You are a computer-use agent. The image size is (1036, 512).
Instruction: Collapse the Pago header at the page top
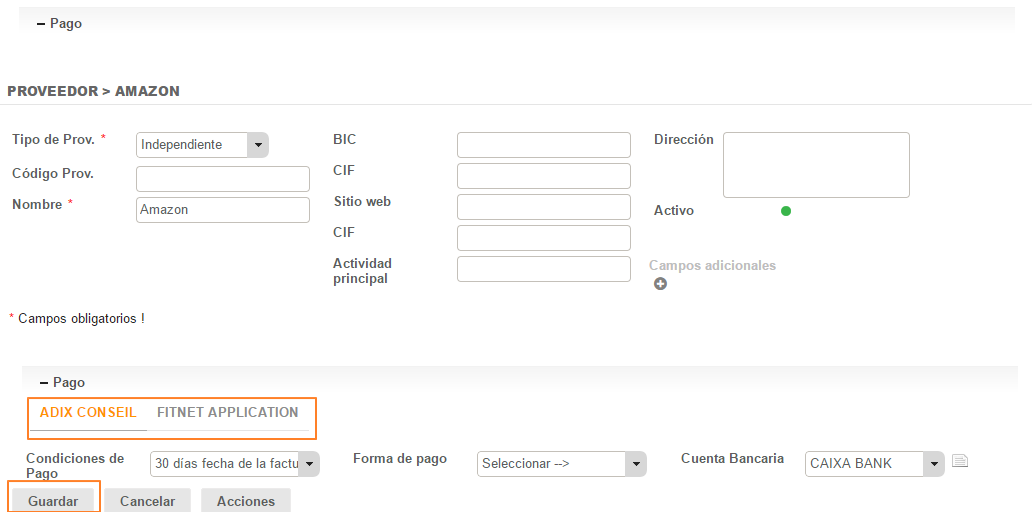60,23
